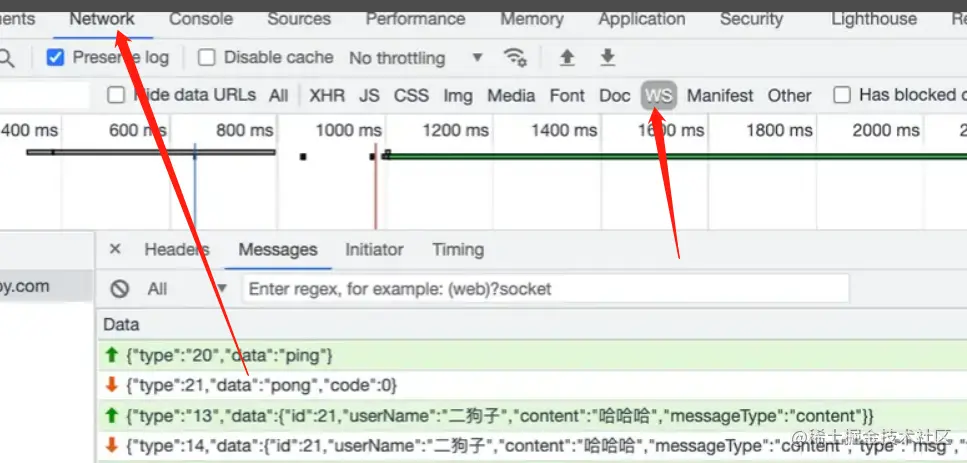The width and height of the screenshot is (967, 463).
Task: Open the Timing tab
Action: [x=458, y=250]
